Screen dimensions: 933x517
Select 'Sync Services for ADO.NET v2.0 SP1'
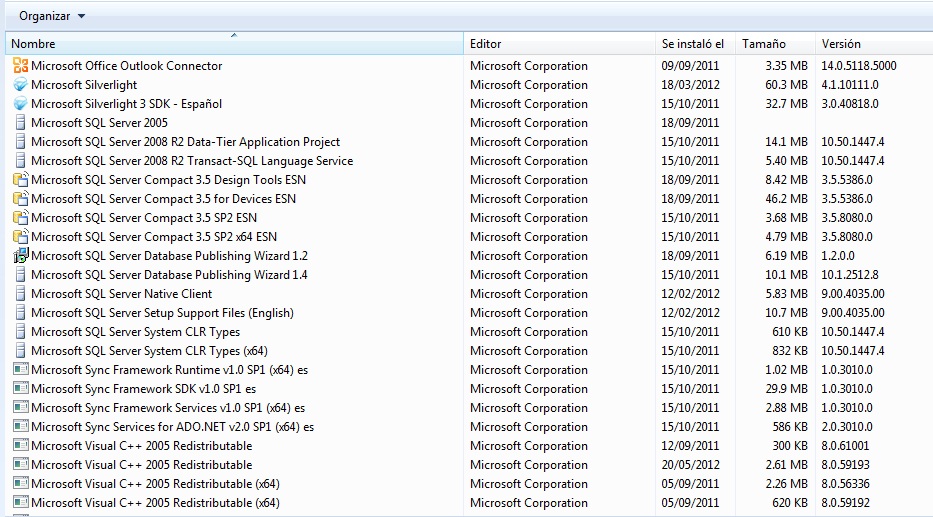[x=173, y=427]
